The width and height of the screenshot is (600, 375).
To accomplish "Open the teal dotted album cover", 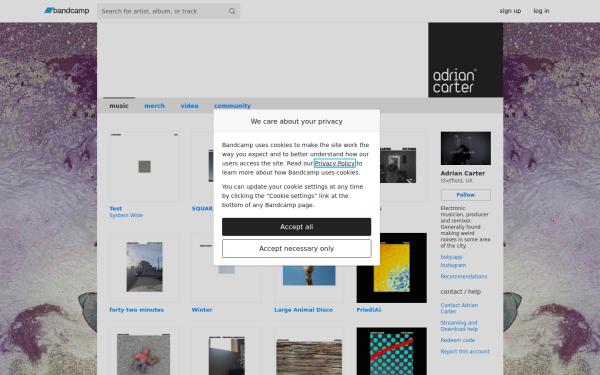I will tap(391, 351).
